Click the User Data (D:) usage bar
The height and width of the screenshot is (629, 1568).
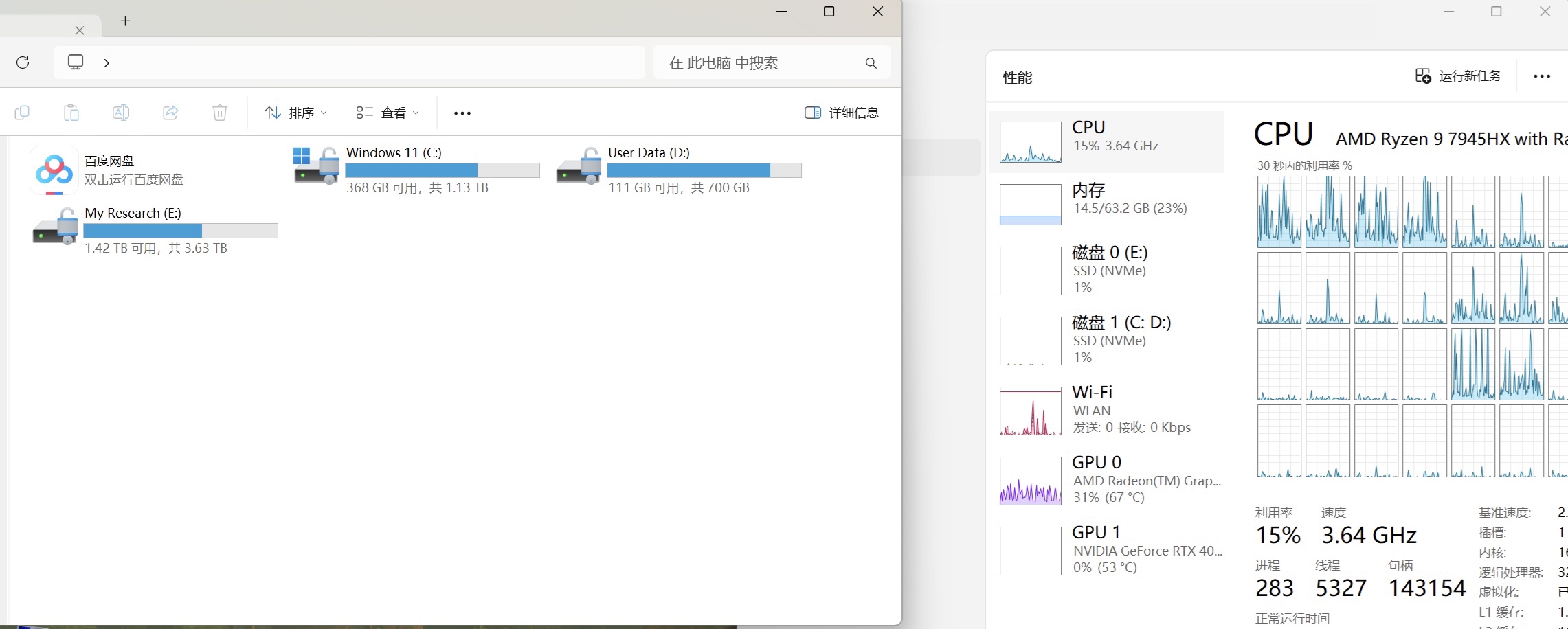point(704,170)
